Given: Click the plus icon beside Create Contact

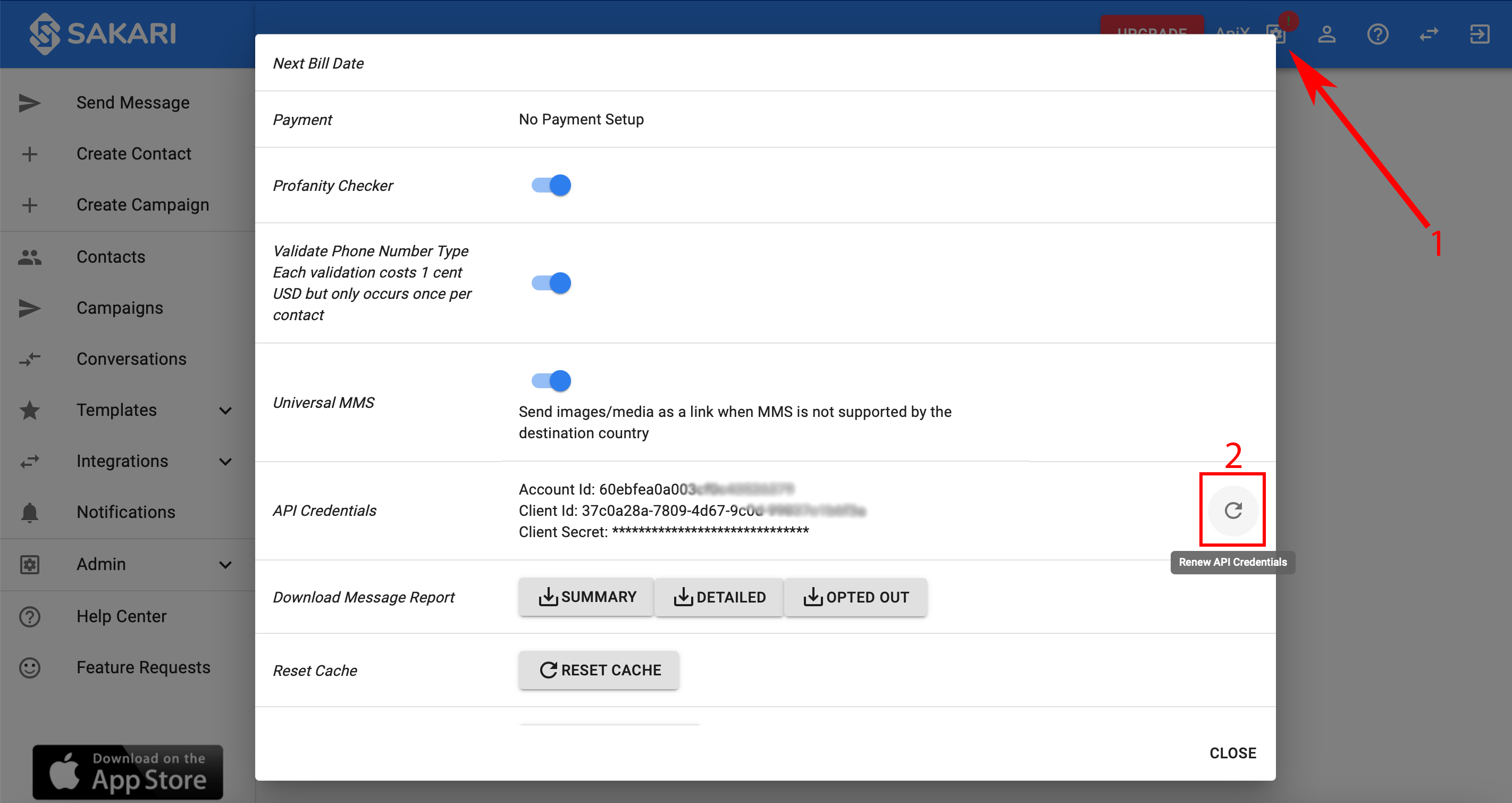Looking at the screenshot, I should coord(29,154).
